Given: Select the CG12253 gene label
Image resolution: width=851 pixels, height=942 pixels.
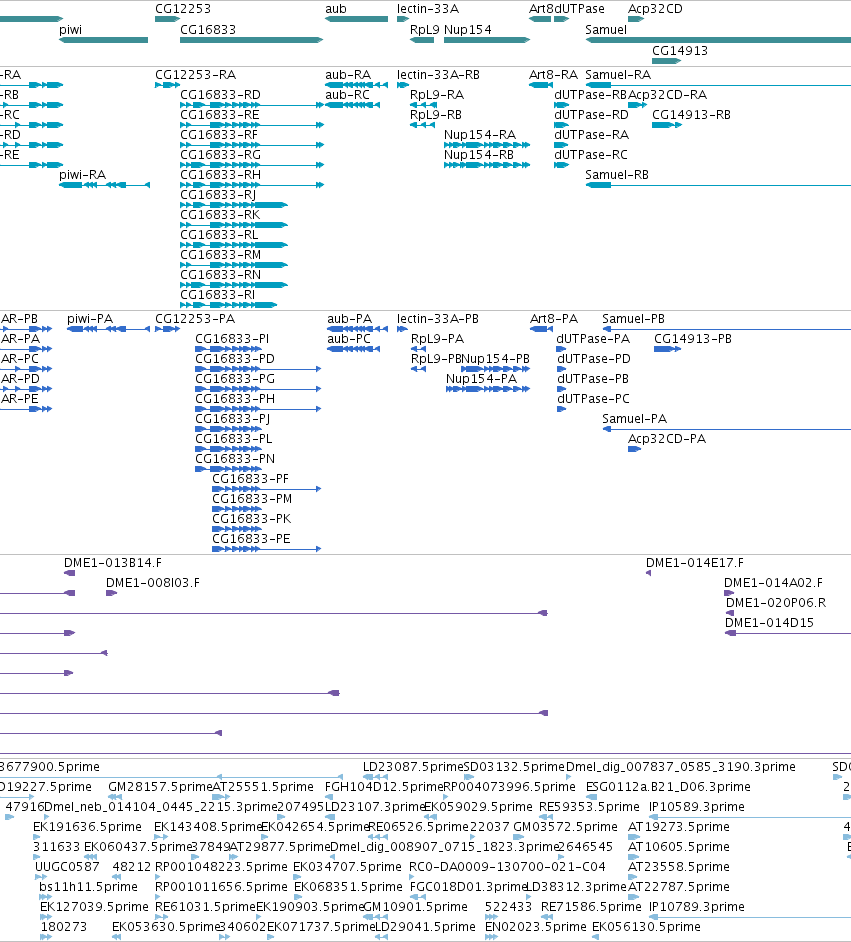Looking at the screenshot, I should coord(183,8).
